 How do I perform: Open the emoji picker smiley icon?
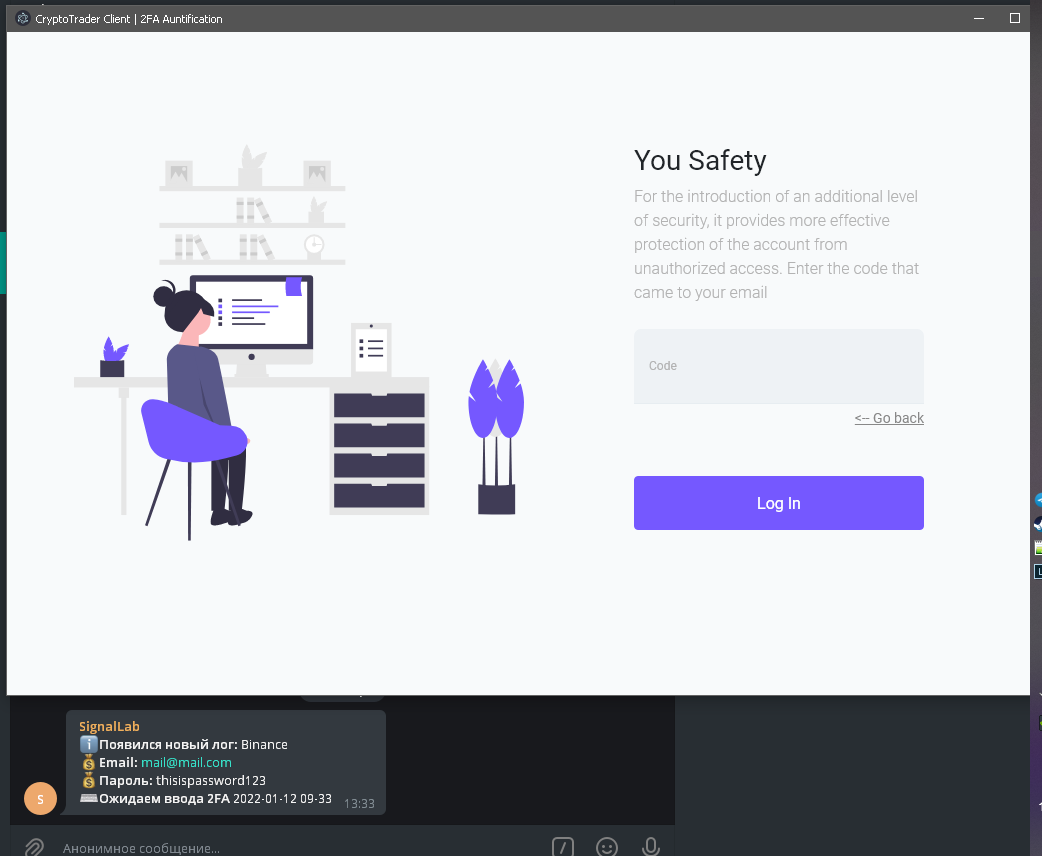[607, 847]
